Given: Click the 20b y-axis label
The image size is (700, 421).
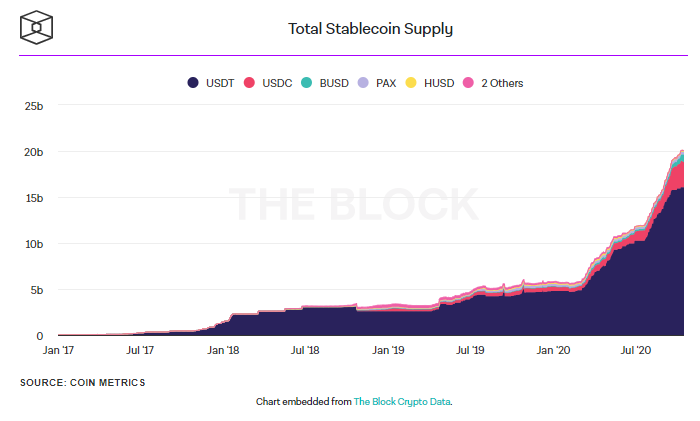Looking at the screenshot, I should [34, 152].
